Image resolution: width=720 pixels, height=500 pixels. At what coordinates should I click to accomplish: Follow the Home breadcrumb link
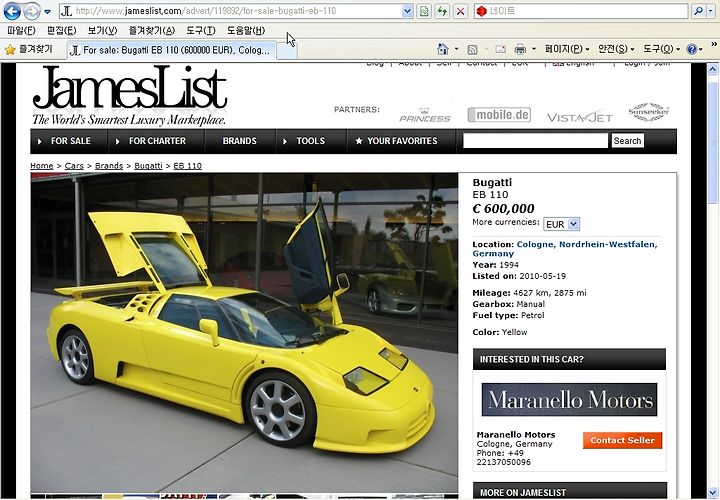pos(42,166)
